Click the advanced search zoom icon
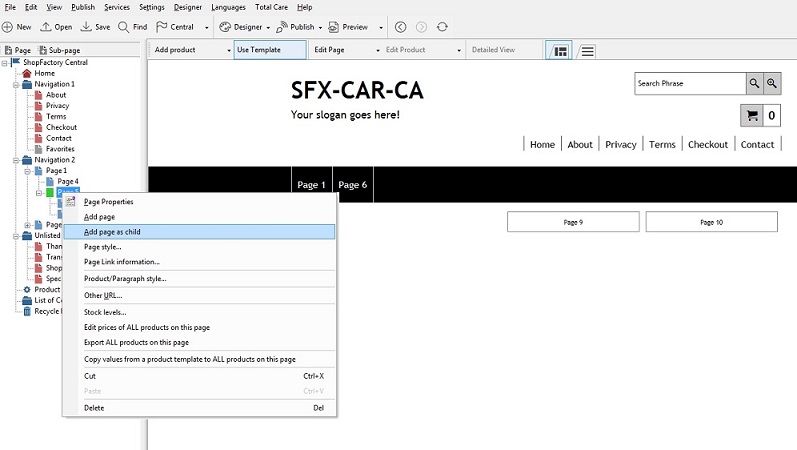The image size is (797, 450). tap(772, 83)
